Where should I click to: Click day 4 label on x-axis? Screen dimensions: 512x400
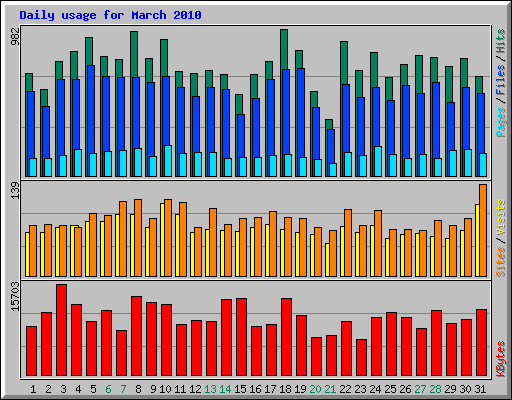click(x=78, y=389)
